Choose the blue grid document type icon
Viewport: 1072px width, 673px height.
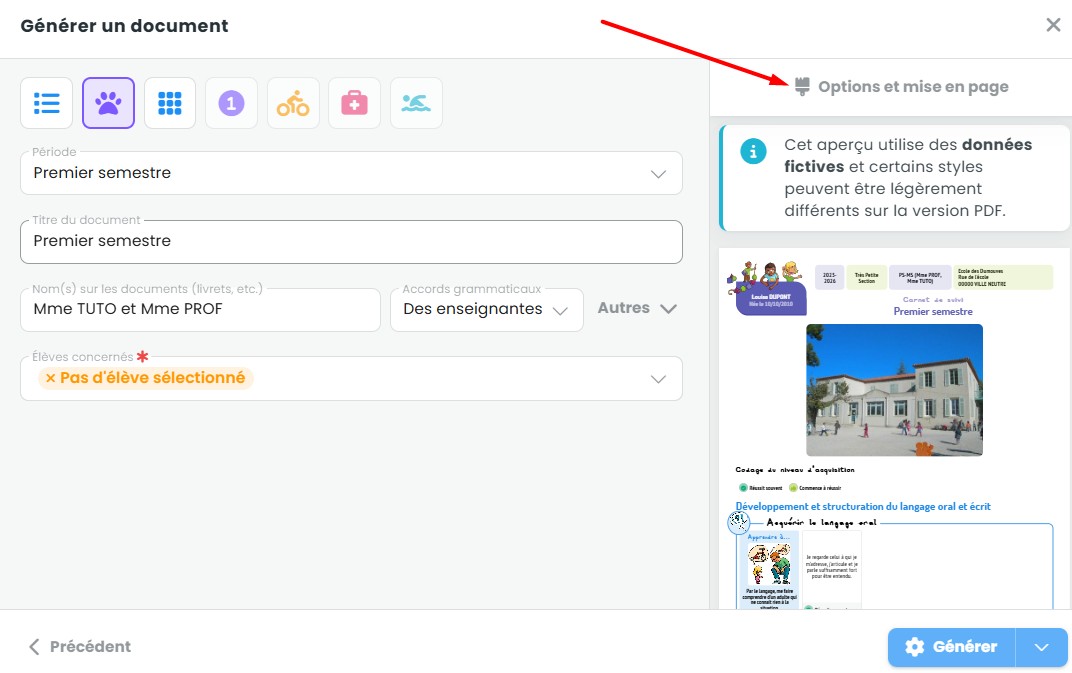pos(170,103)
